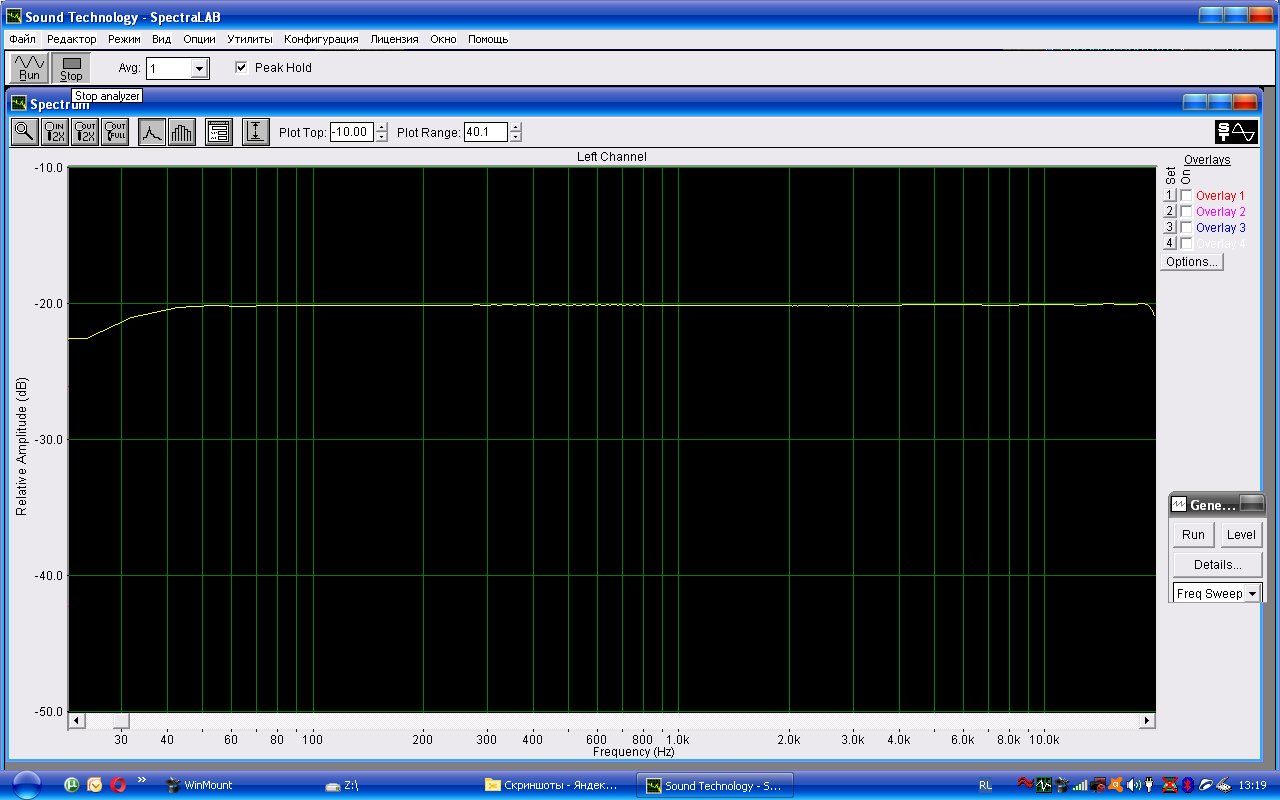Zoom out 2X on the spectrum plot

click(x=85, y=132)
